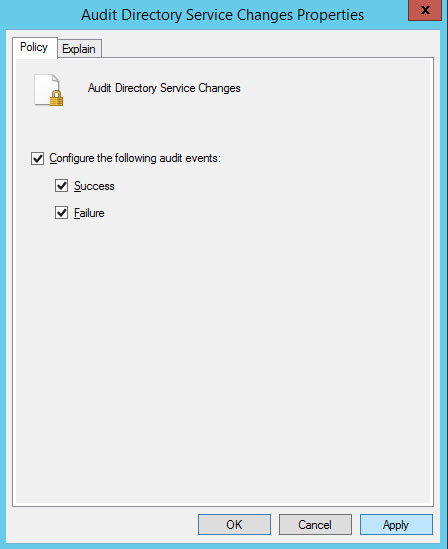Viewport: 448px width, 549px height.
Task: Toggle the Success checkbox
Action: (x=62, y=186)
